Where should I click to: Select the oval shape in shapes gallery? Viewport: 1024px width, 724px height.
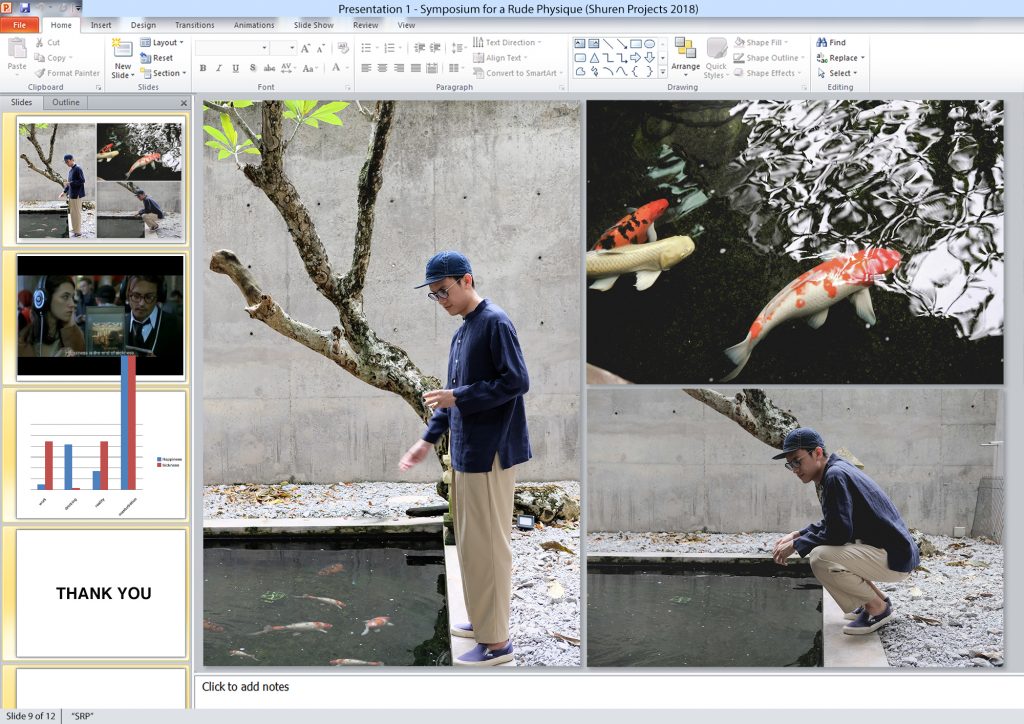click(x=649, y=44)
